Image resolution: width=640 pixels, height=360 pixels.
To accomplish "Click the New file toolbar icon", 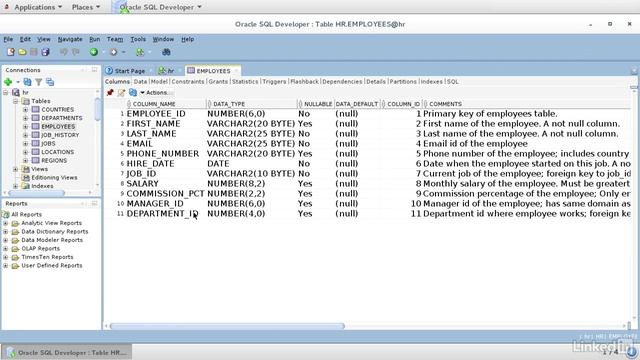I will (x=11, y=52).
